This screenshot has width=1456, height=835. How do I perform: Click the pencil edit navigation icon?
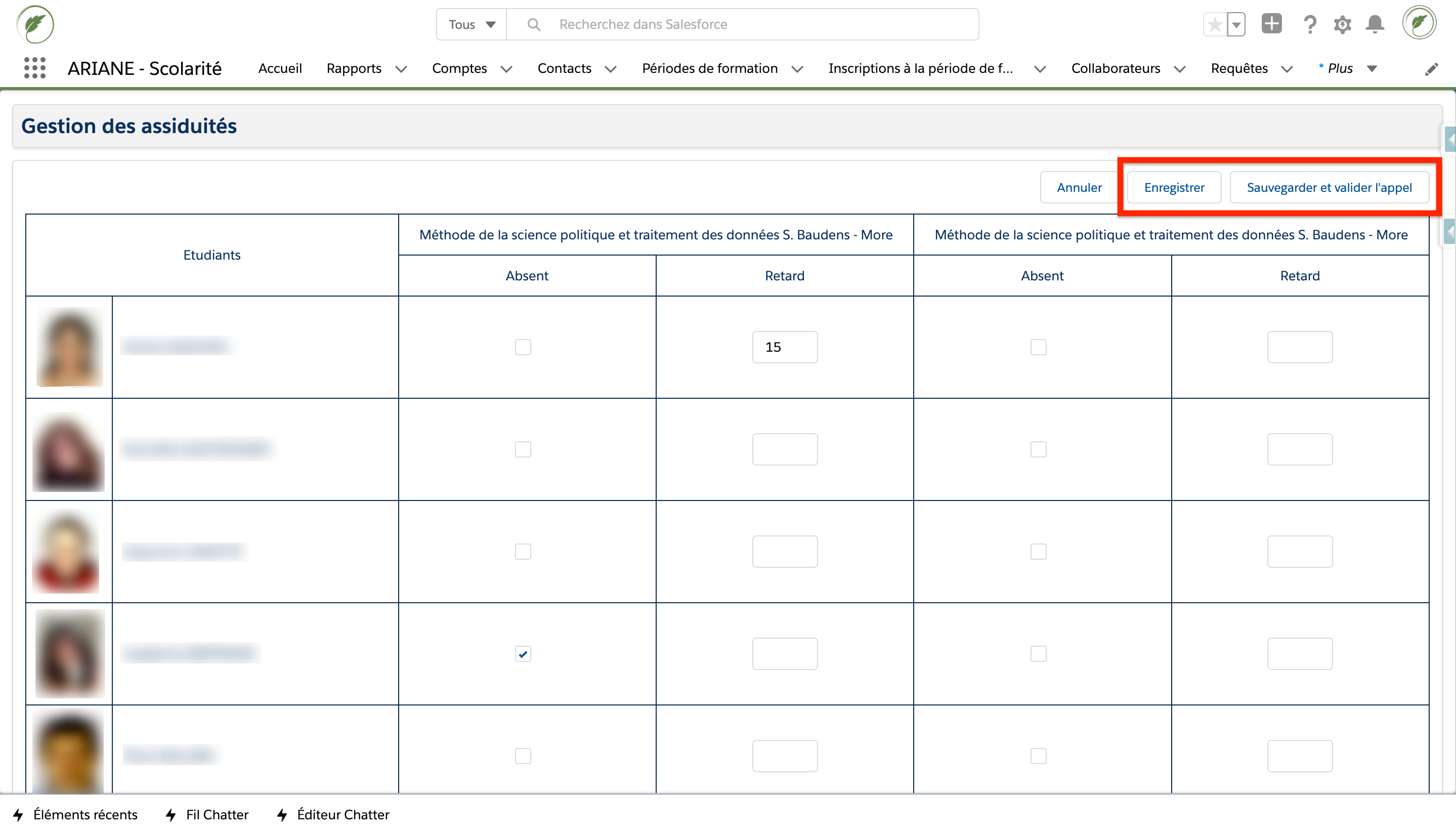(x=1431, y=69)
